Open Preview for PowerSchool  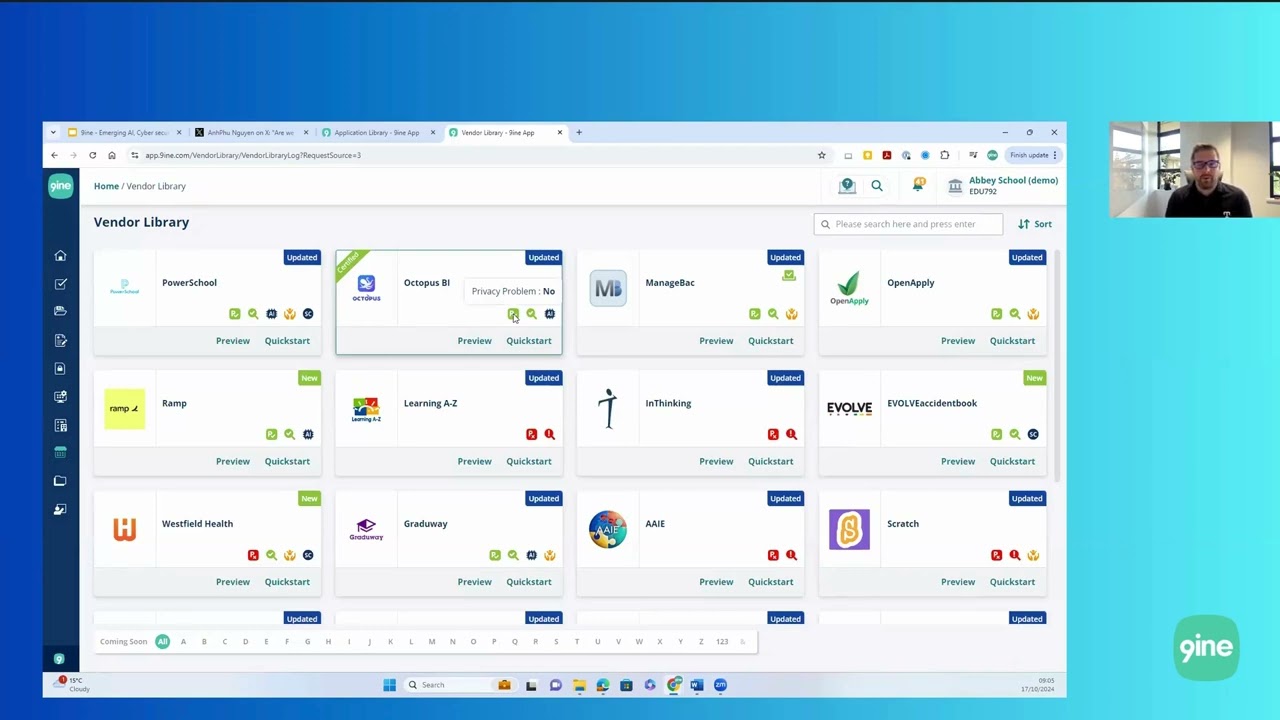233,341
